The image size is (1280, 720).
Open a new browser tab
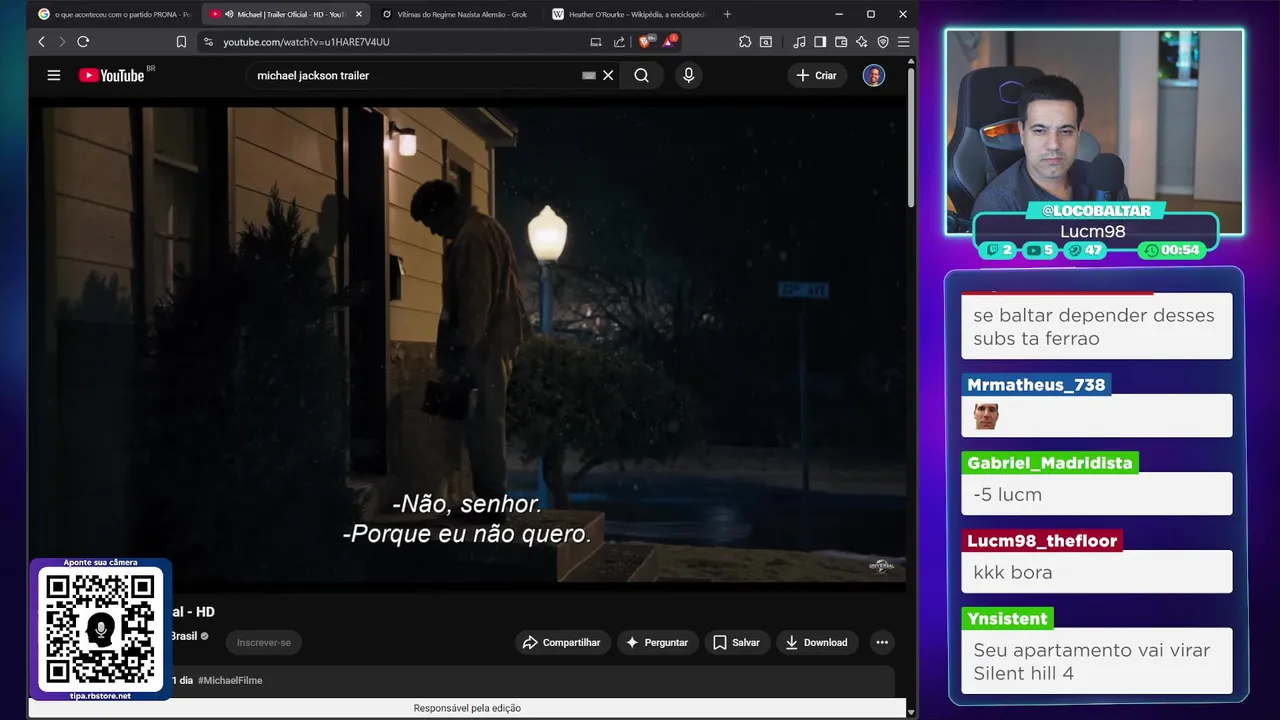[727, 14]
